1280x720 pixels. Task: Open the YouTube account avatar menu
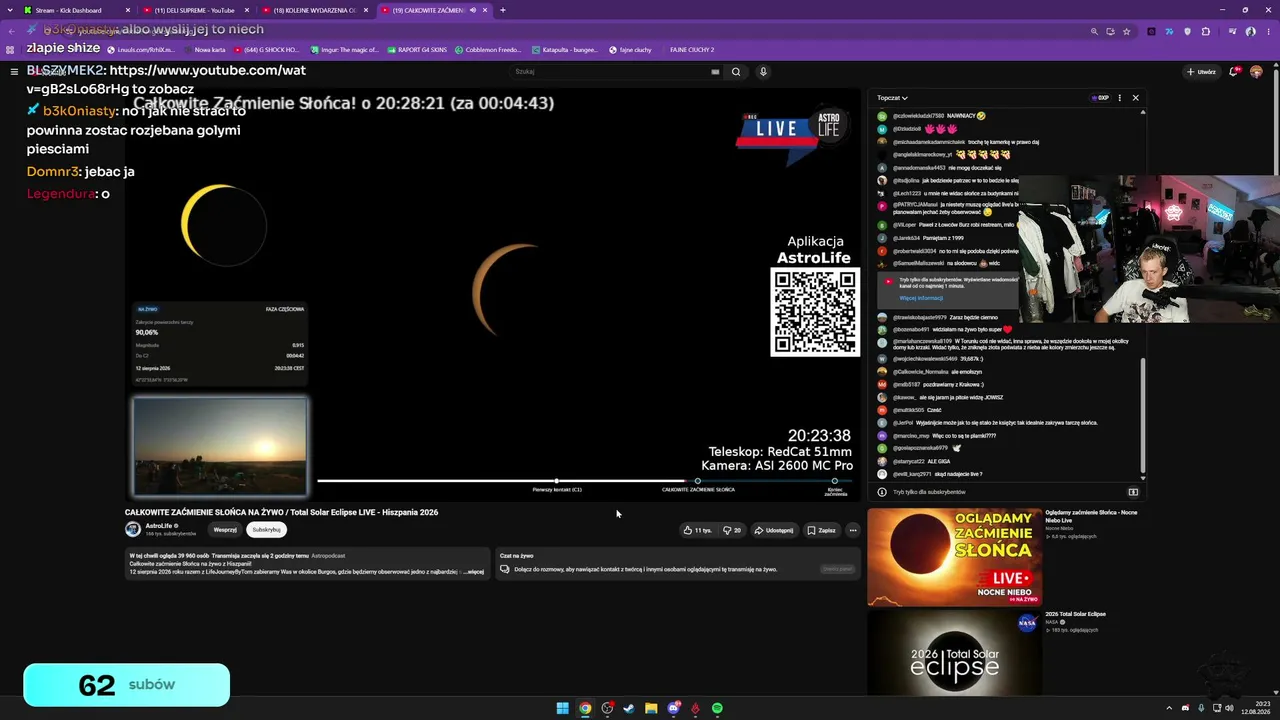(1257, 72)
